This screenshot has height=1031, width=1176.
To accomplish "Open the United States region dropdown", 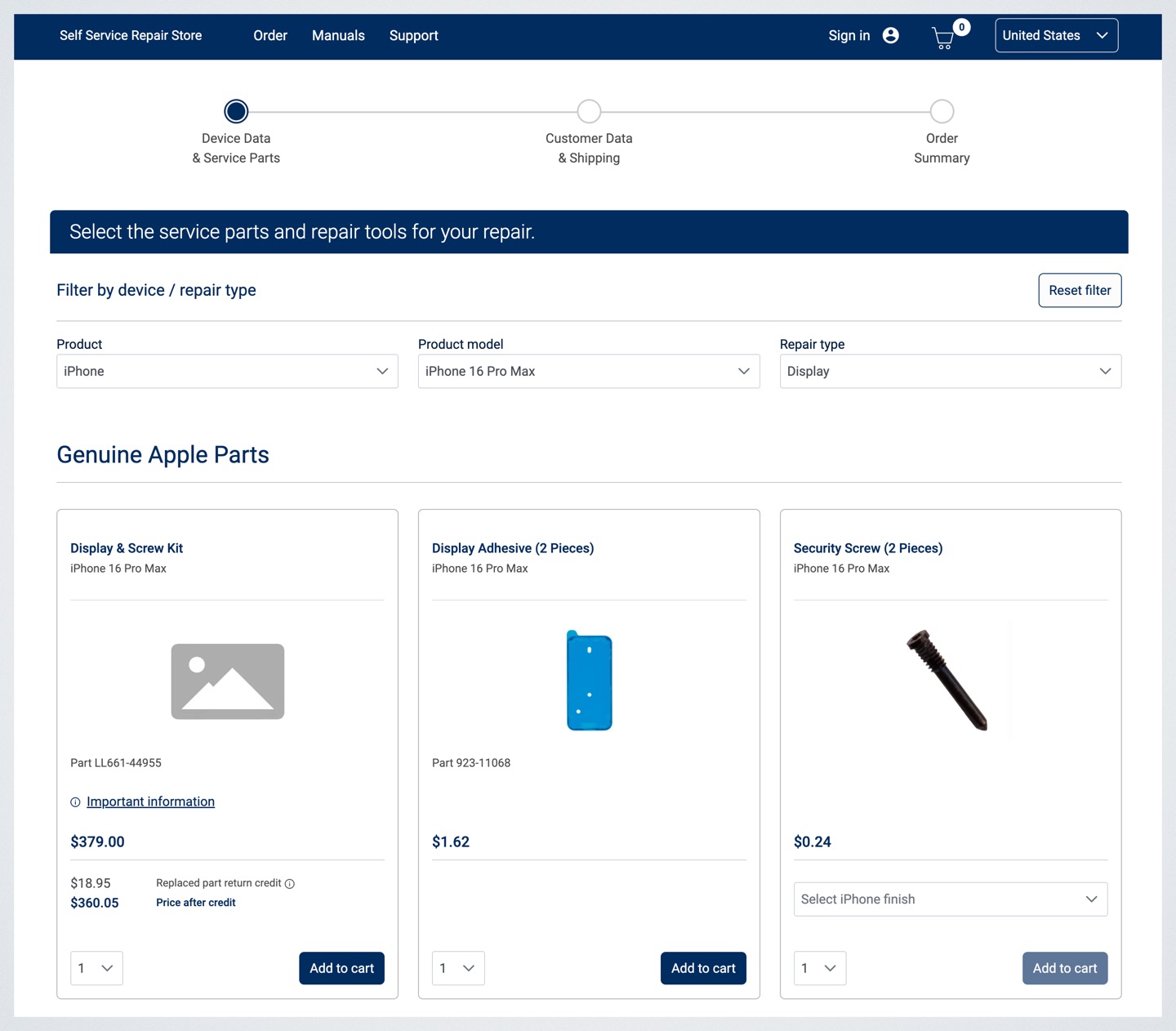I will pos(1056,35).
